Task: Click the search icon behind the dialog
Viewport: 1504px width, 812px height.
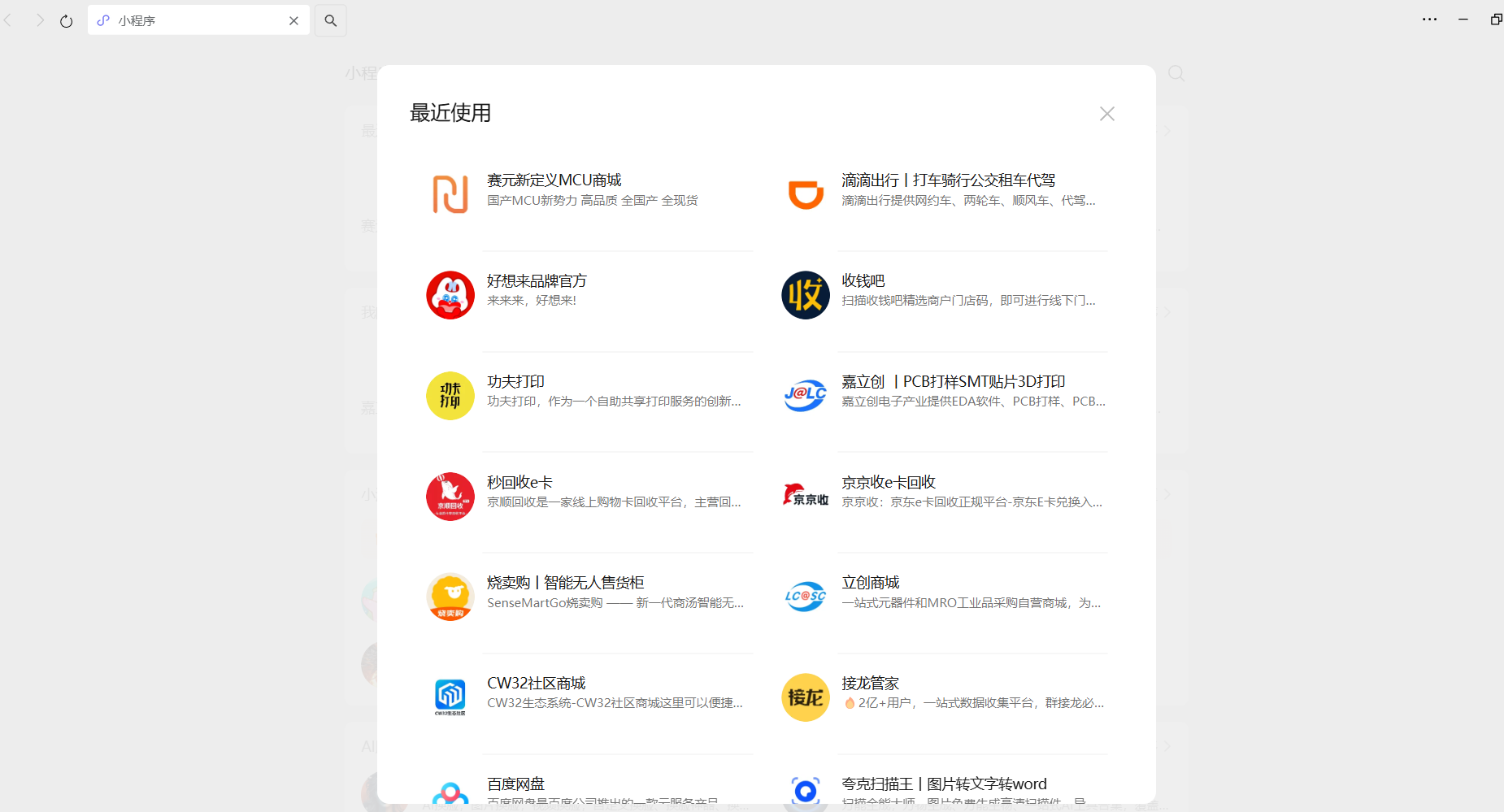Action: 1176,73
